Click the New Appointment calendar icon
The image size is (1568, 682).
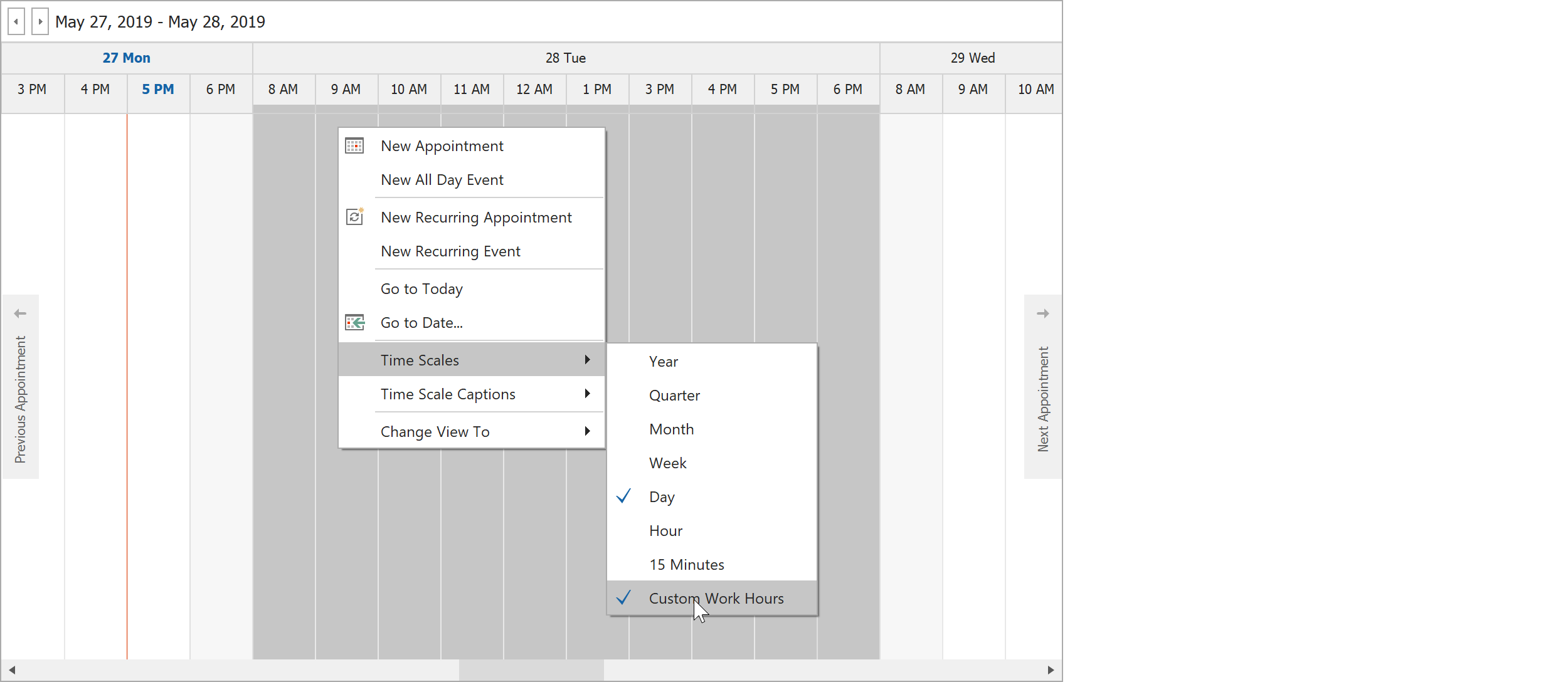click(354, 145)
